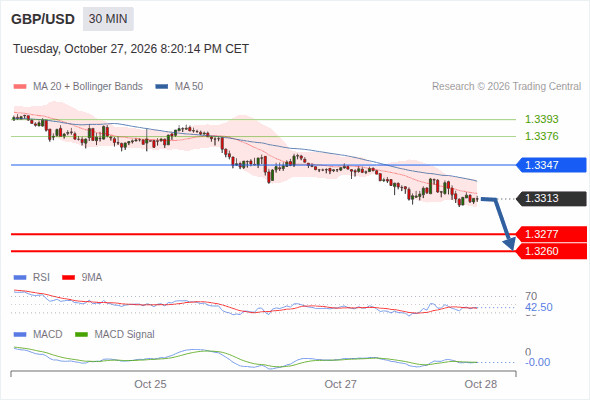The height and width of the screenshot is (400, 590).
Task: Click the MA 50 legend label
Action: tap(189, 87)
